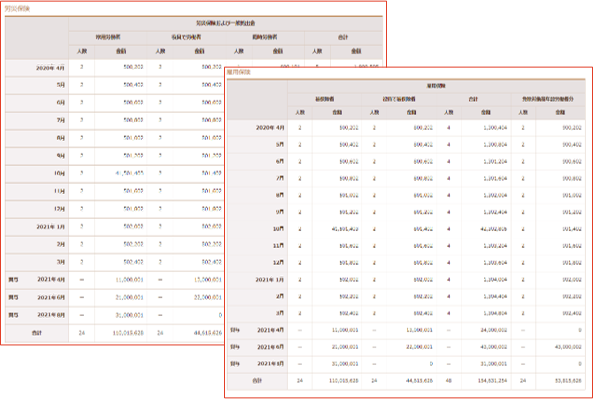Select 11月 row label in 雇用保険 table

click(x=278, y=246)
